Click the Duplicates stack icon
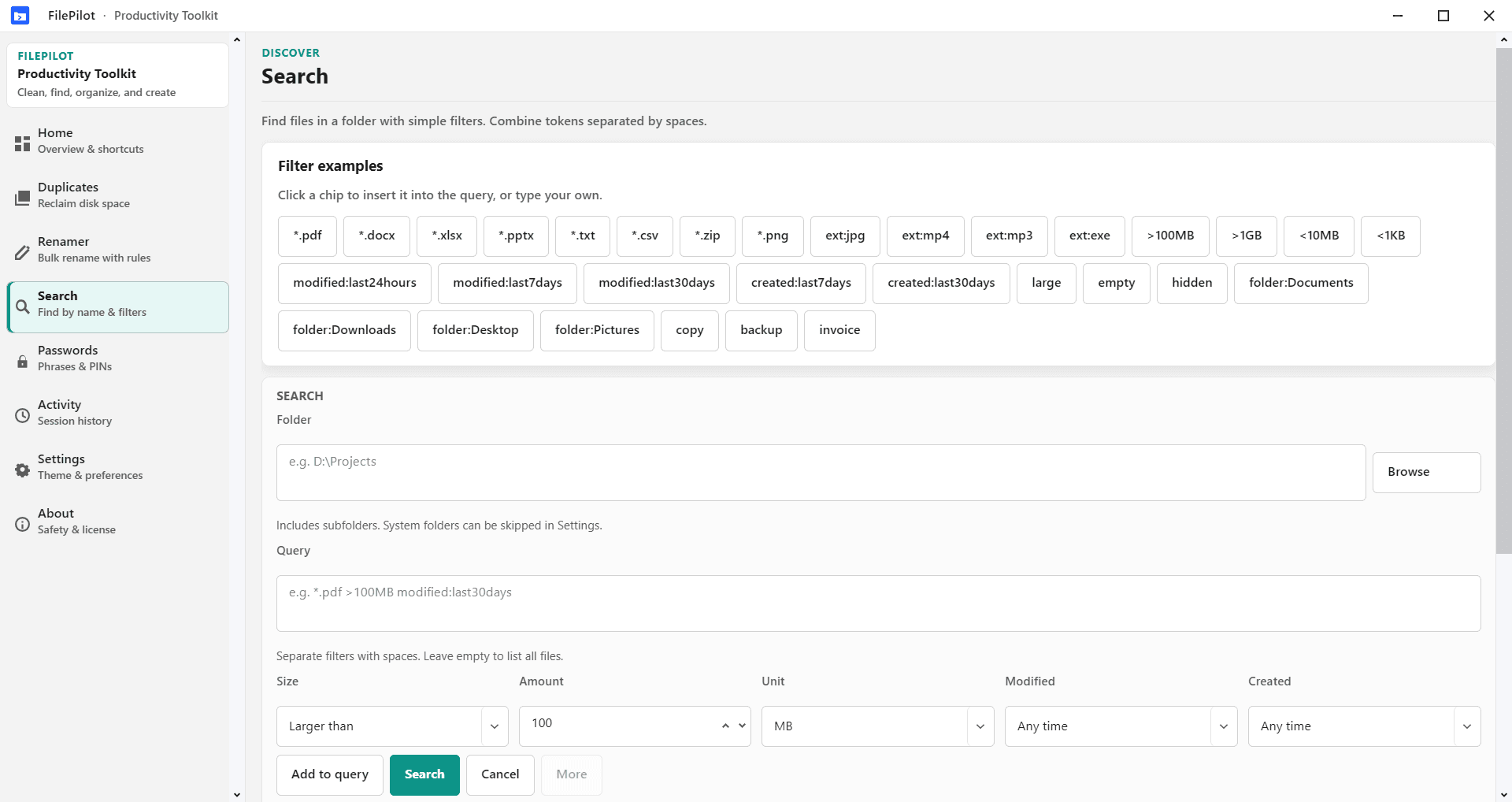The width and height of the screenshot is (1512, 802). [22, 198]
